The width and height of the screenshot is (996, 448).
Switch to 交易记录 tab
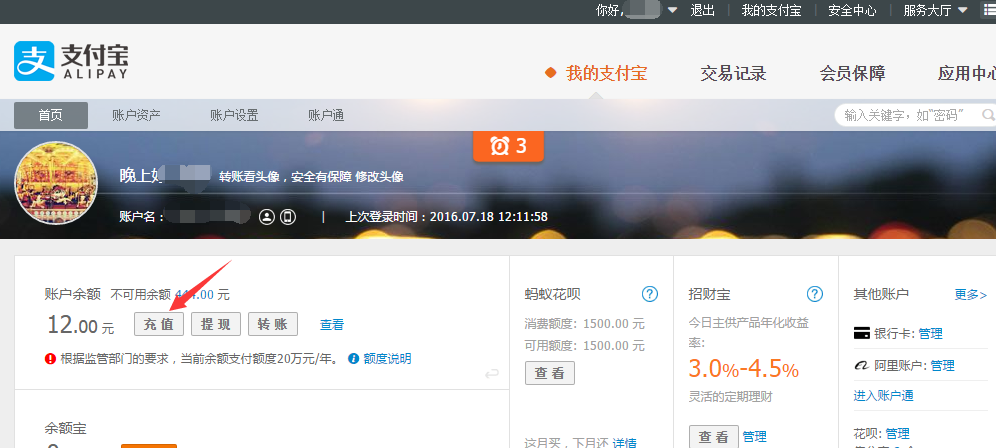[733, 73]
